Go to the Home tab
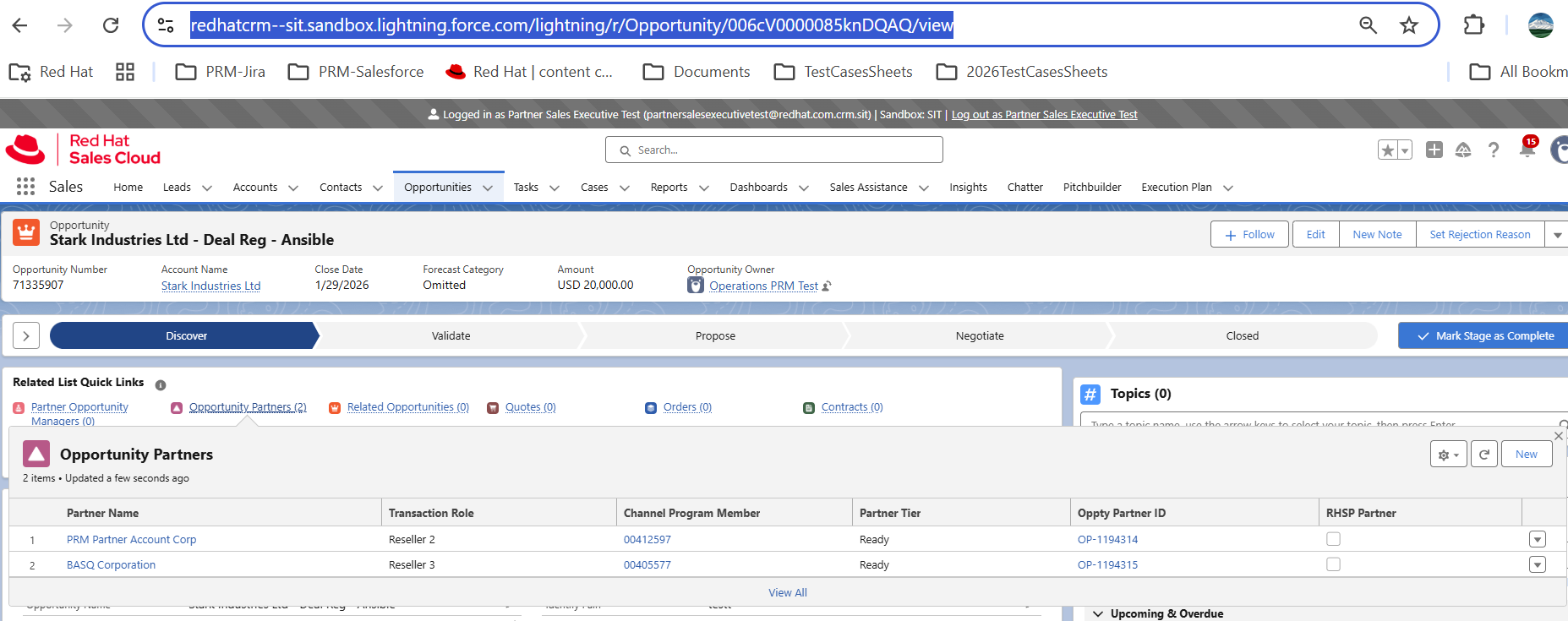The width and height of the screenshot is (1568, 621). point(128,188)
